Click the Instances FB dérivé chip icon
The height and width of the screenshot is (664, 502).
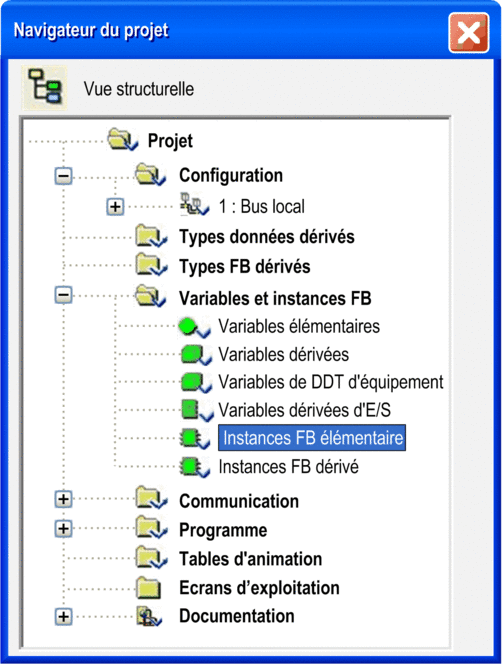195,467
